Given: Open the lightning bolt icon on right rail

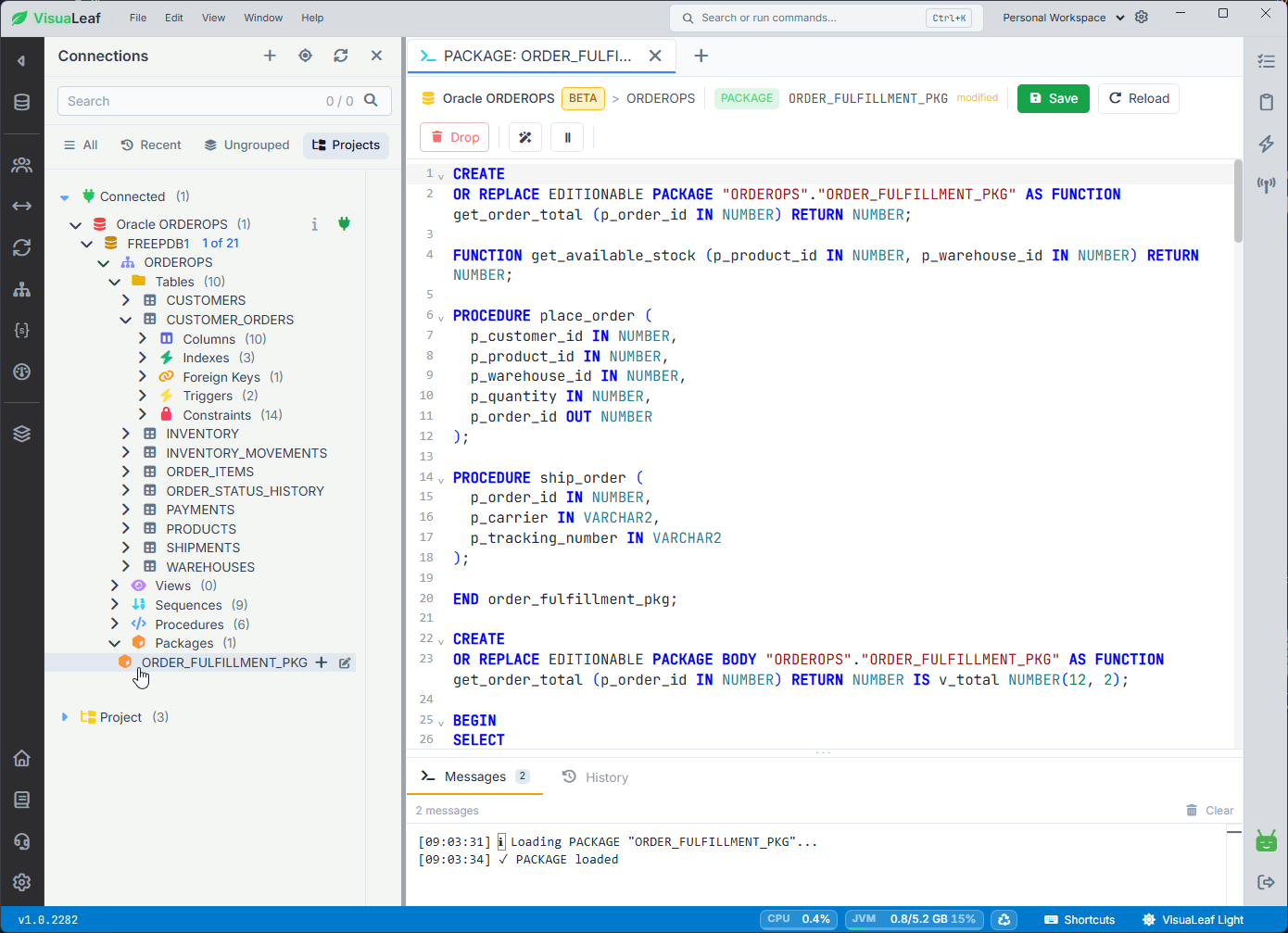Looking at the screenshot, I should coord(1266,144).
